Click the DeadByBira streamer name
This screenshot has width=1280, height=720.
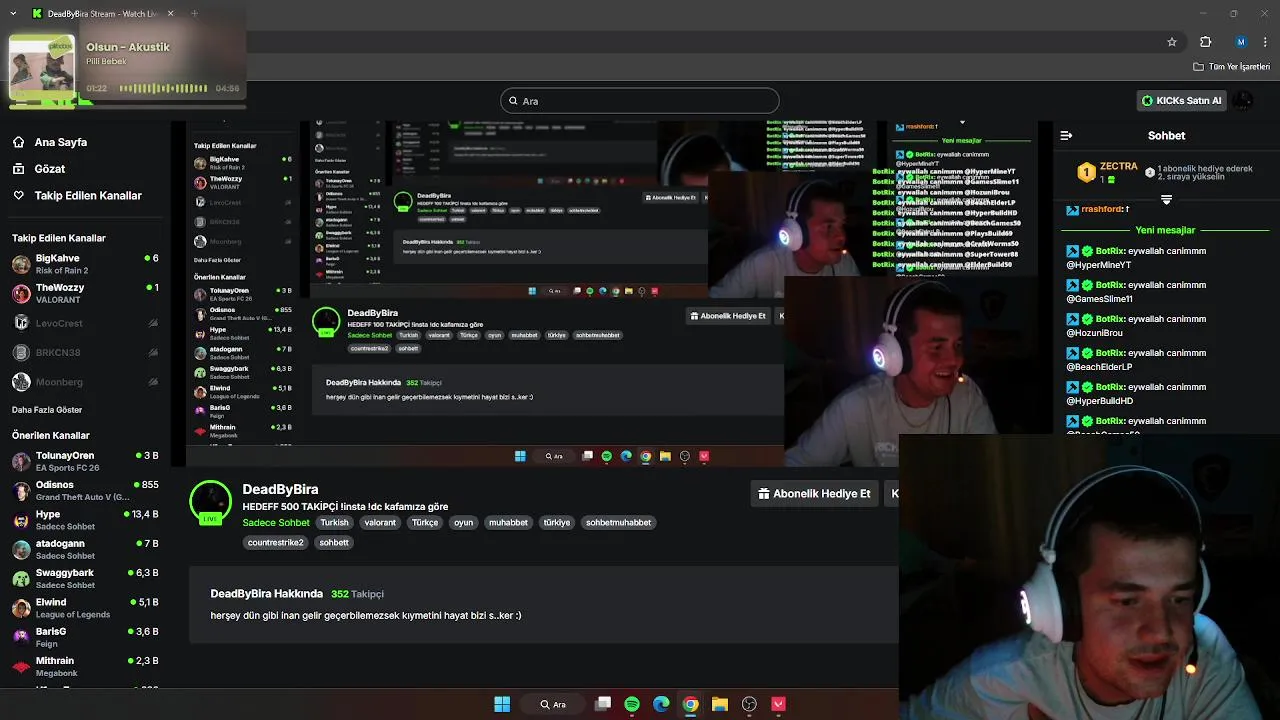pos(280,489)
